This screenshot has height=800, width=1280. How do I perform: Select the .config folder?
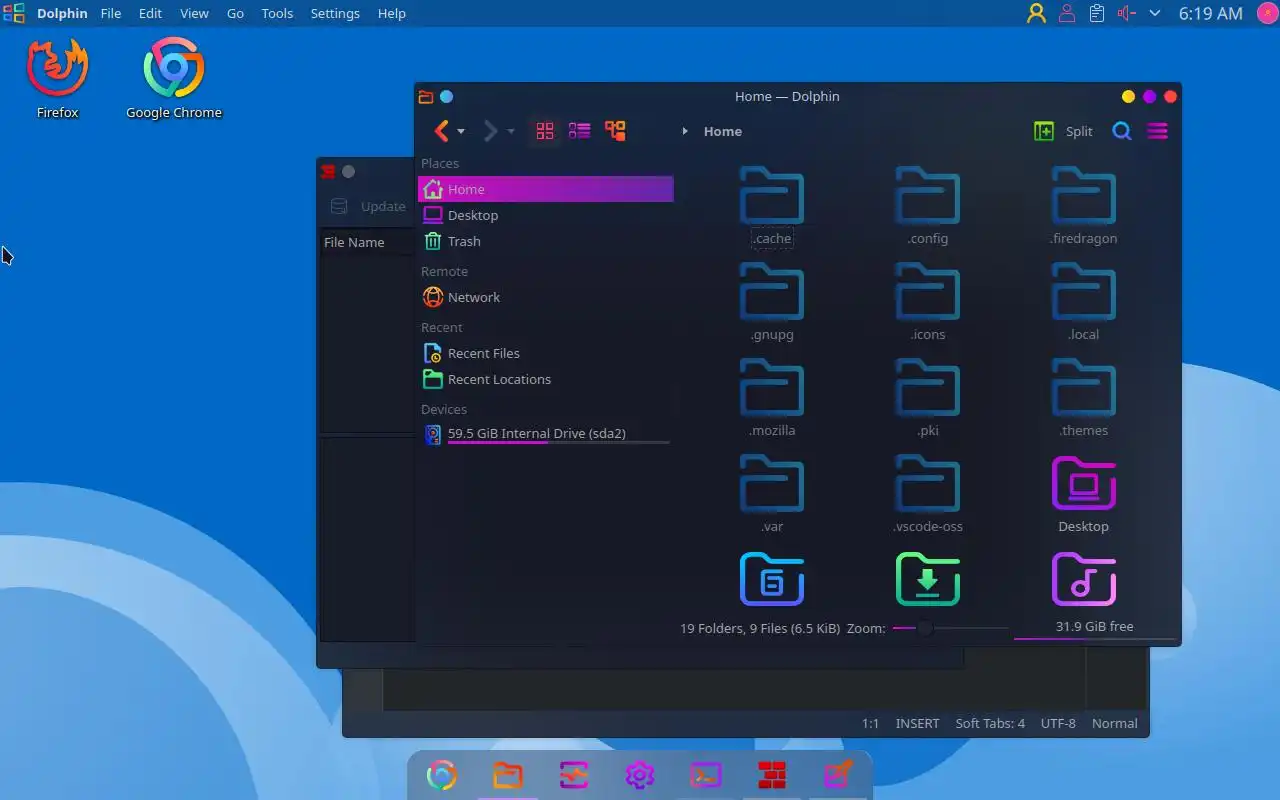coord(928,206)
